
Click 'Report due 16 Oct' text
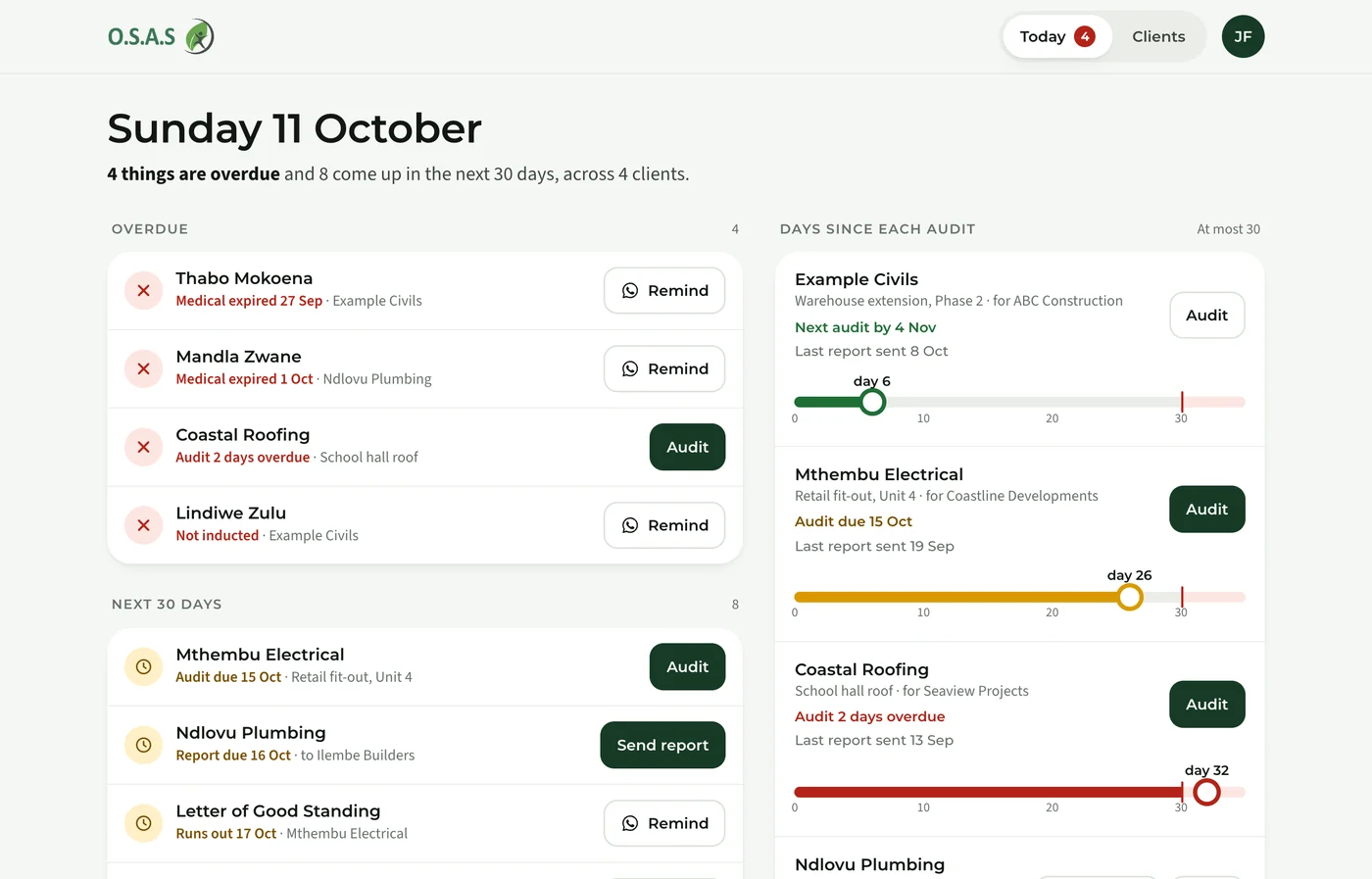pos(233,756)
